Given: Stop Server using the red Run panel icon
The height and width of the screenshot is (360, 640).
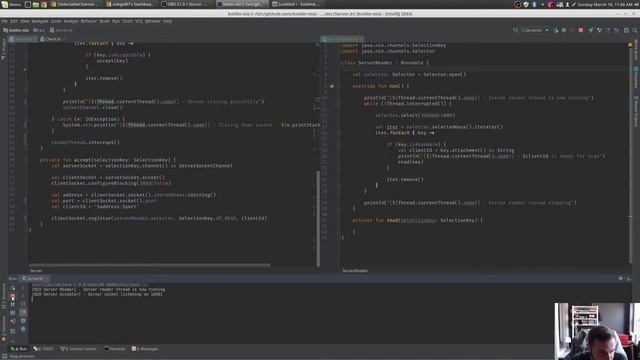Looking at the screenshot, I should (13, 296).
